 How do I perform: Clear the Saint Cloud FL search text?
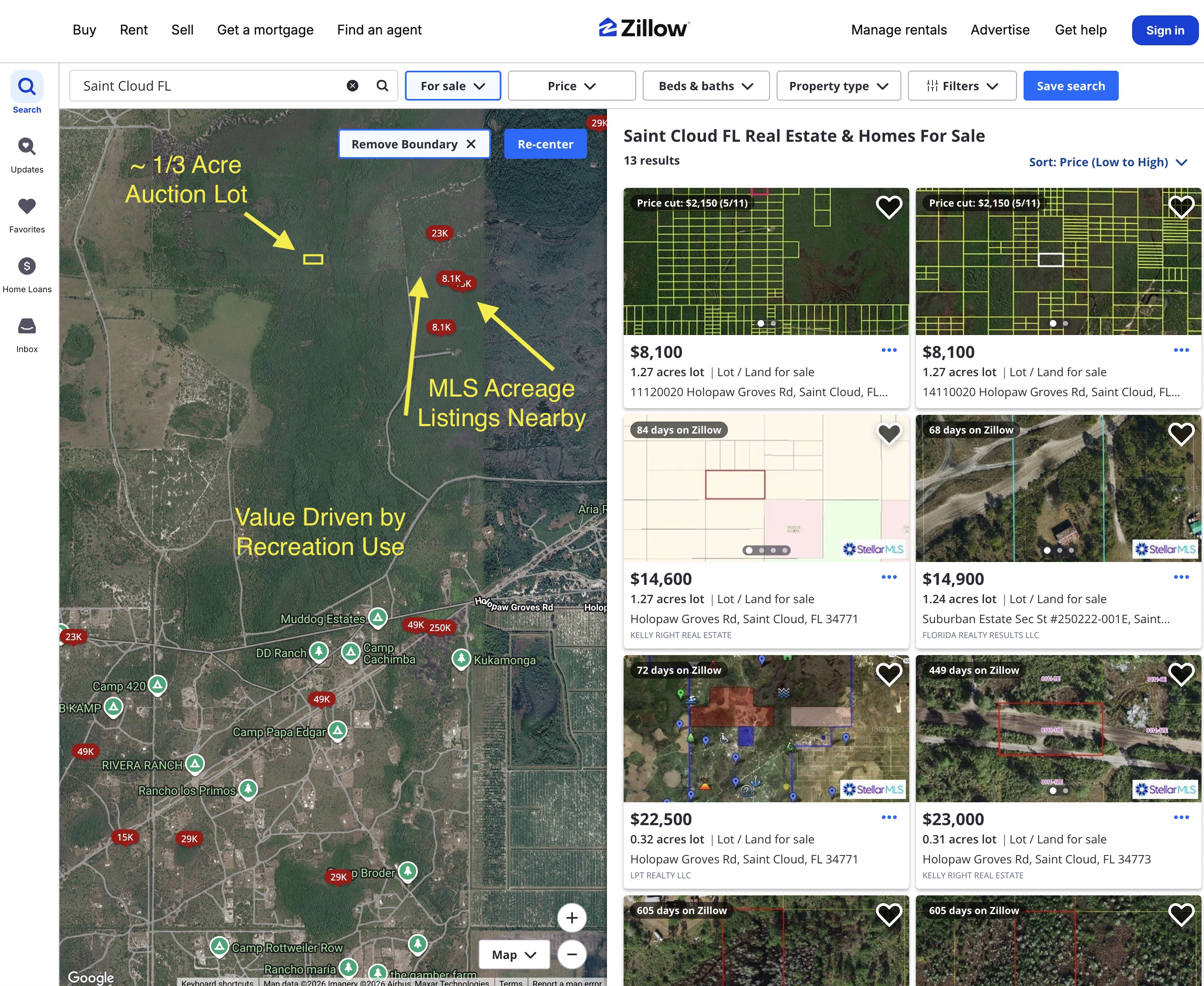[x=353, y=86]
